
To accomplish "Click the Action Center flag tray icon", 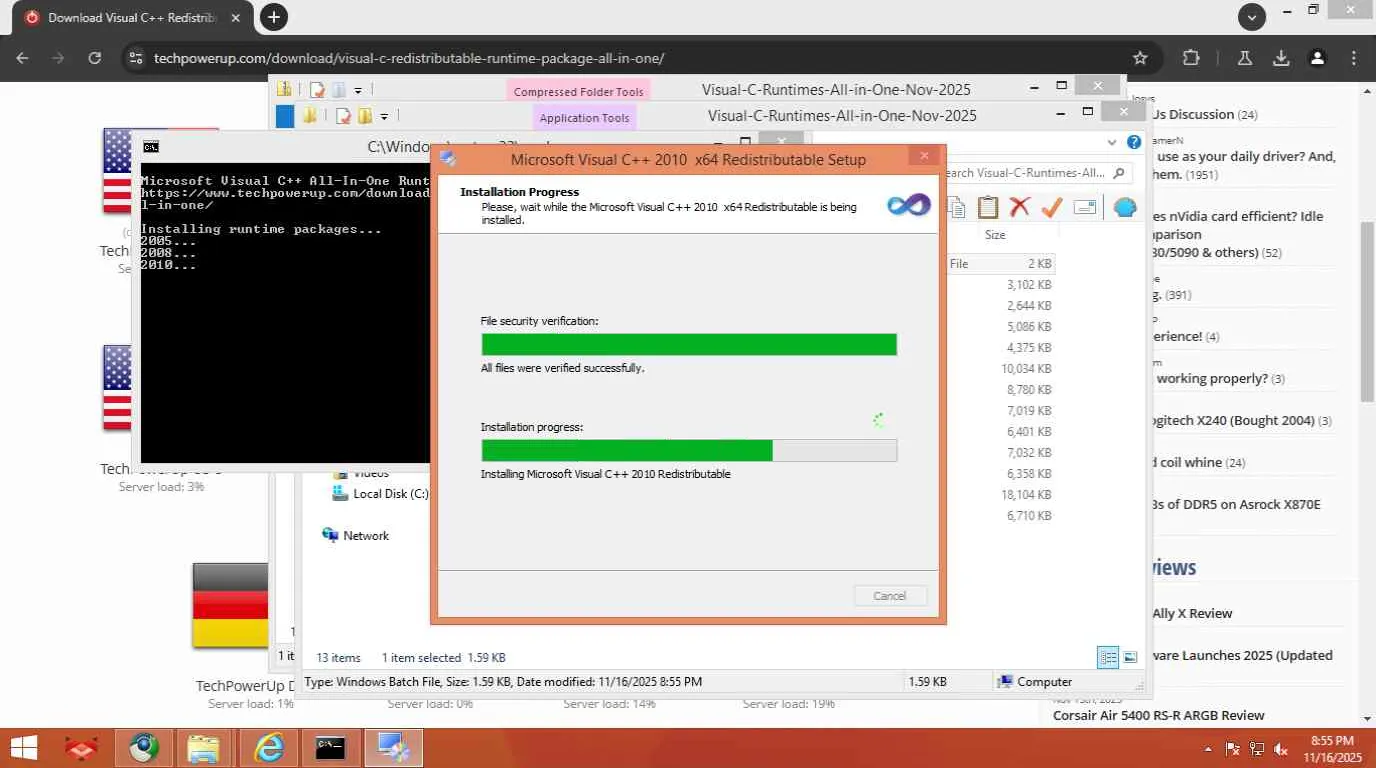I will (x=1233, y=749).
